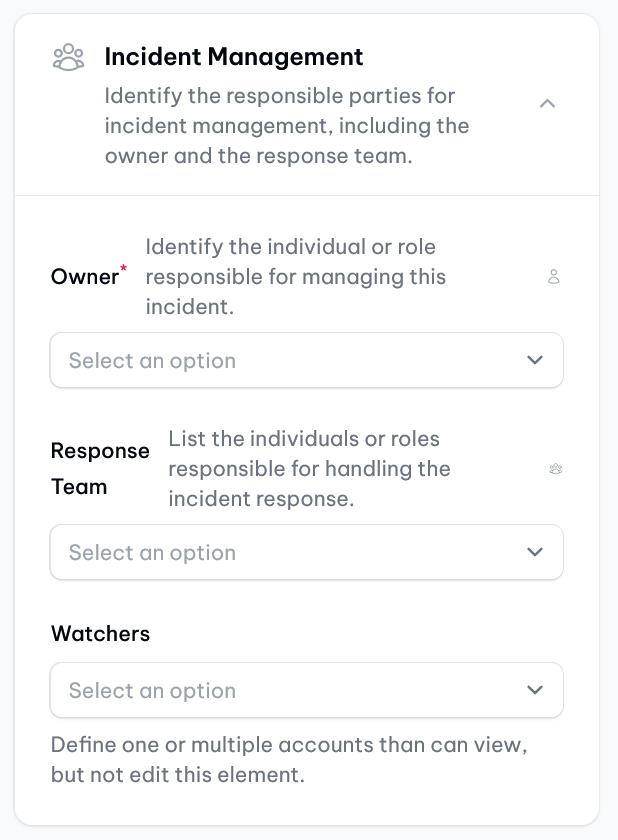The width and height of the screenshot is (618, 840).
Task: Click the Watchers field label
Action: click(100, 634)
